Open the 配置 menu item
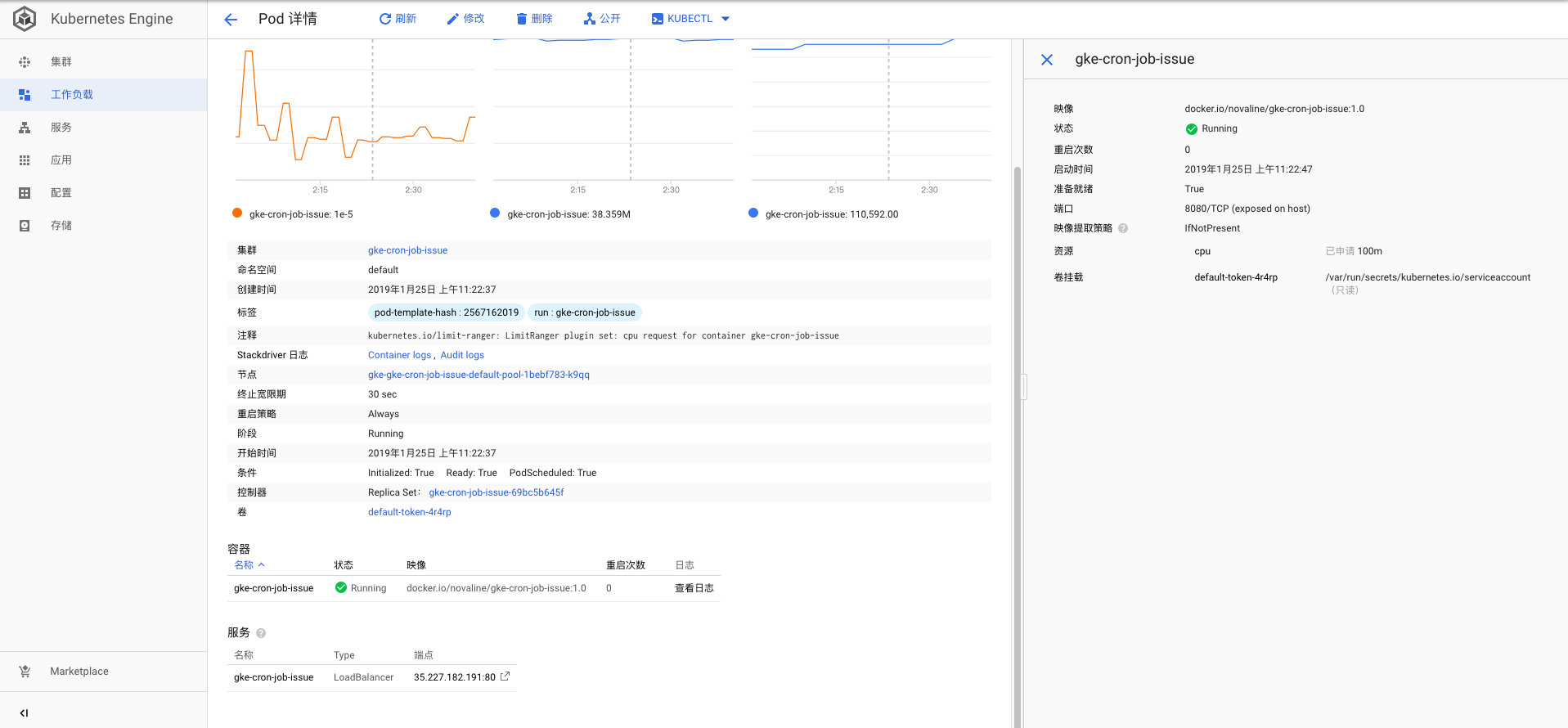The image size is (1568, 728). (104, 193)
